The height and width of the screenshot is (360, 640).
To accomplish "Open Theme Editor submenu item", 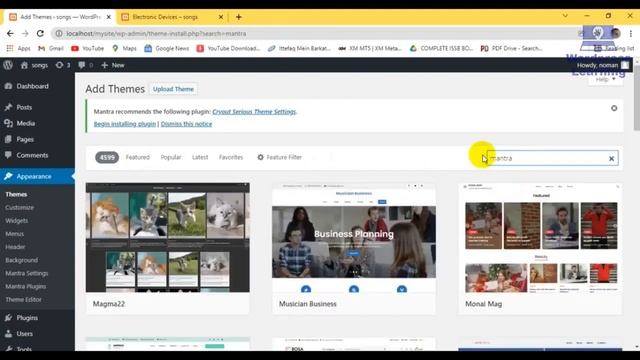I will [x=23, y=299].
